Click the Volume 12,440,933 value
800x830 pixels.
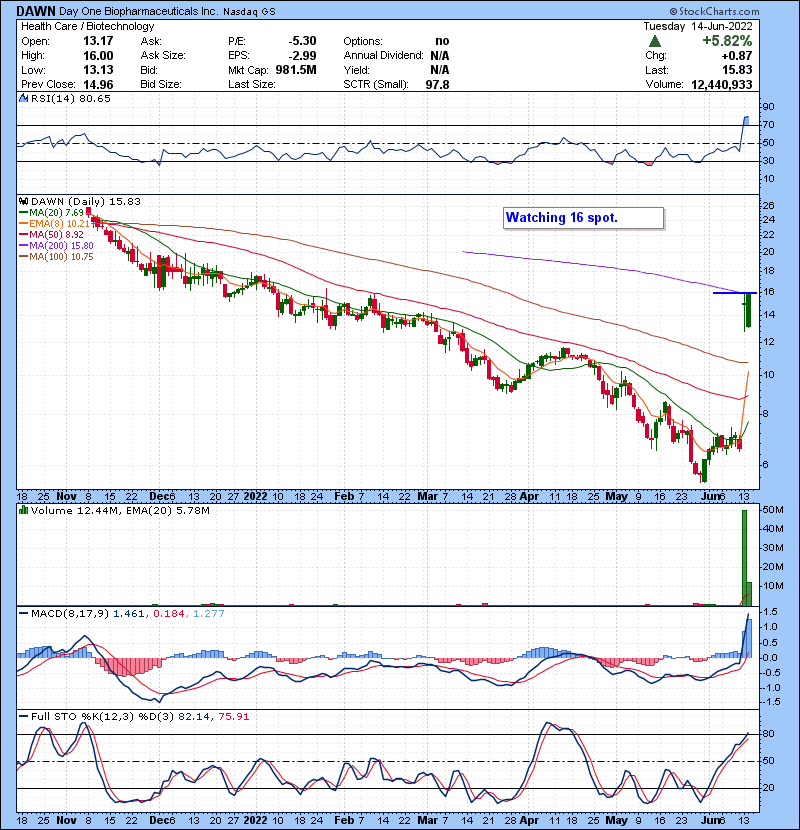click(722, 84)
